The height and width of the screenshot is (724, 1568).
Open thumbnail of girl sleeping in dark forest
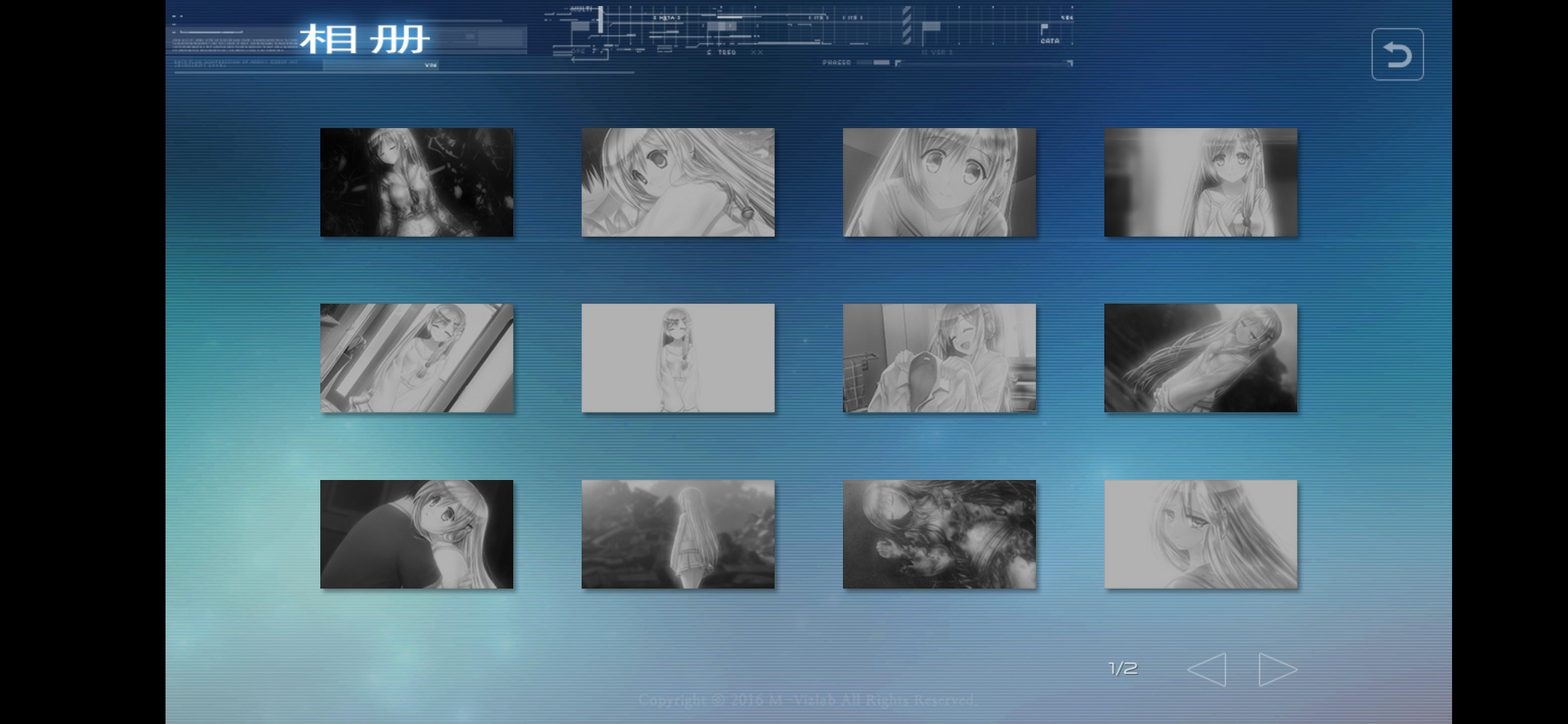[x=417, y=182]
